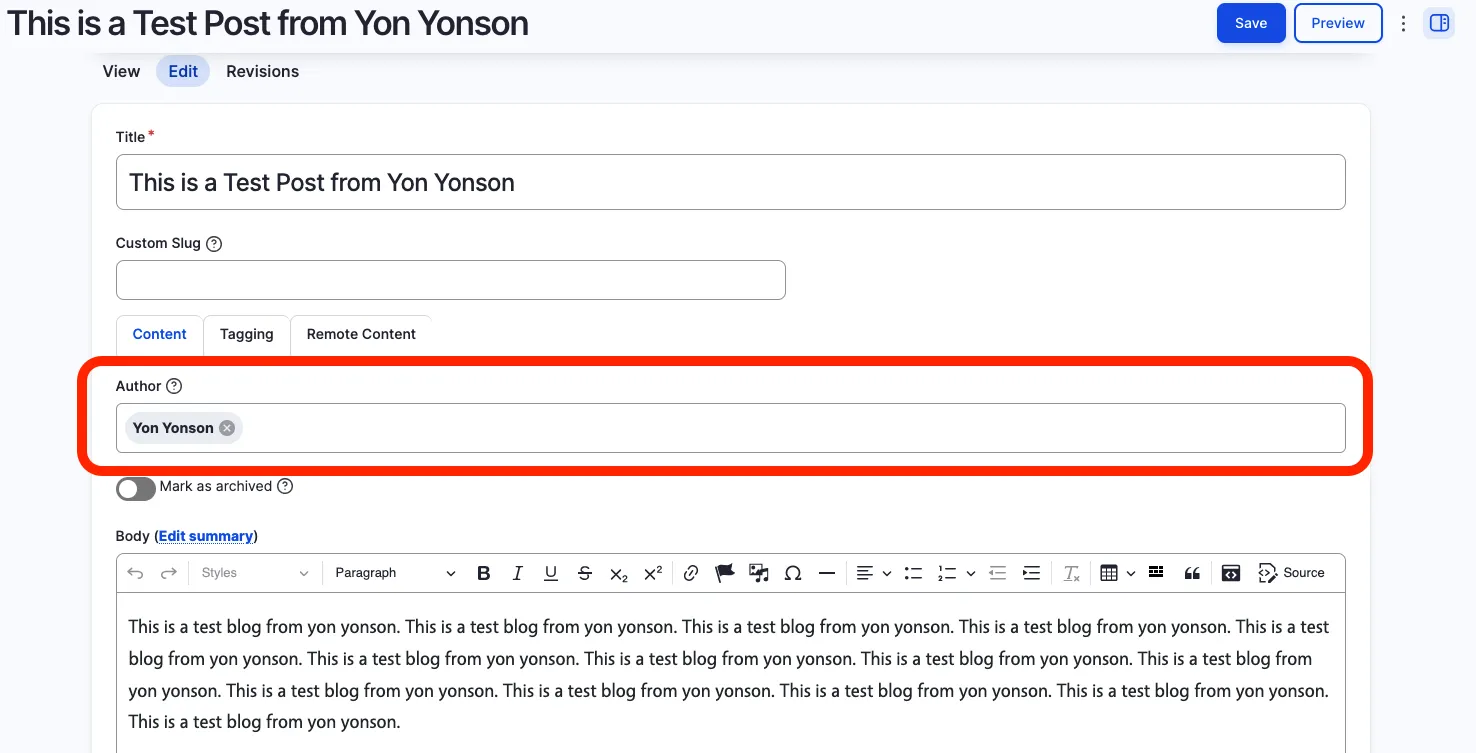Open special characters omega icon
The image size is (1476, 753).
[x=793, y=573]
